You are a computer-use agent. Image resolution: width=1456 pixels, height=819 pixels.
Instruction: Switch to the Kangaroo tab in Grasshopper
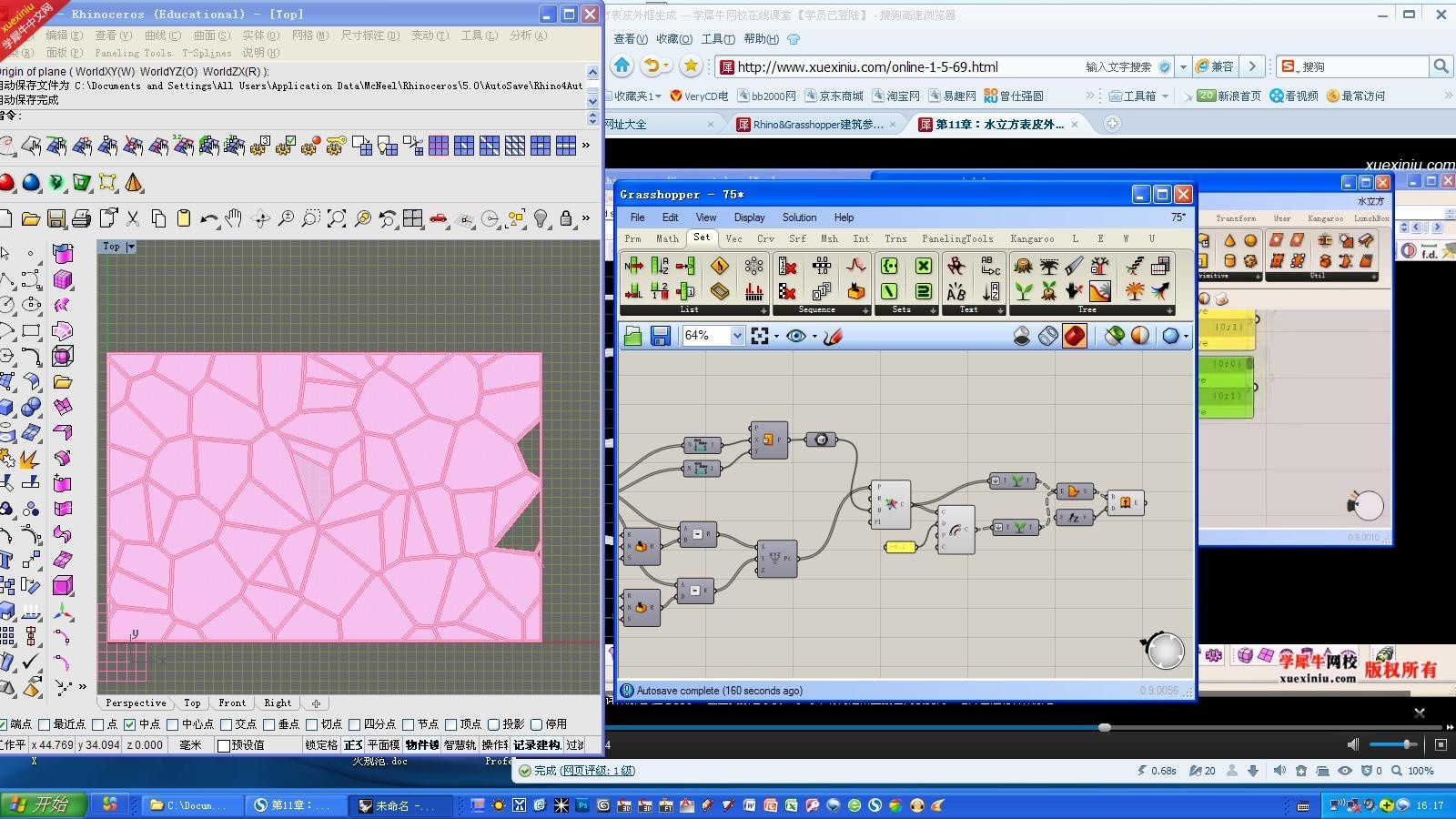[x=1032, y=238]
